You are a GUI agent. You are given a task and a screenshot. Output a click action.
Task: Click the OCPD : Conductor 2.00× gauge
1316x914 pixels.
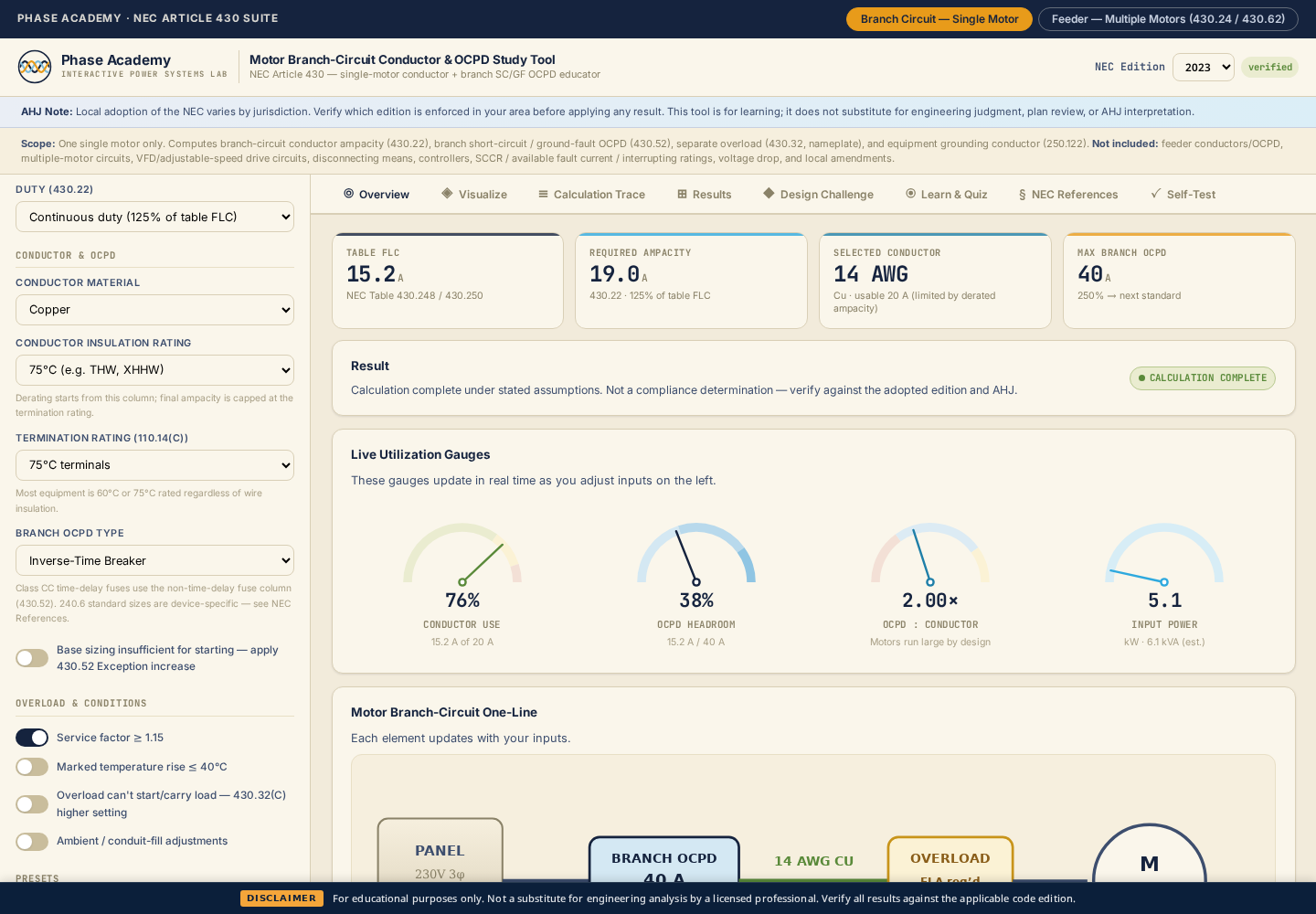point(930,583)
